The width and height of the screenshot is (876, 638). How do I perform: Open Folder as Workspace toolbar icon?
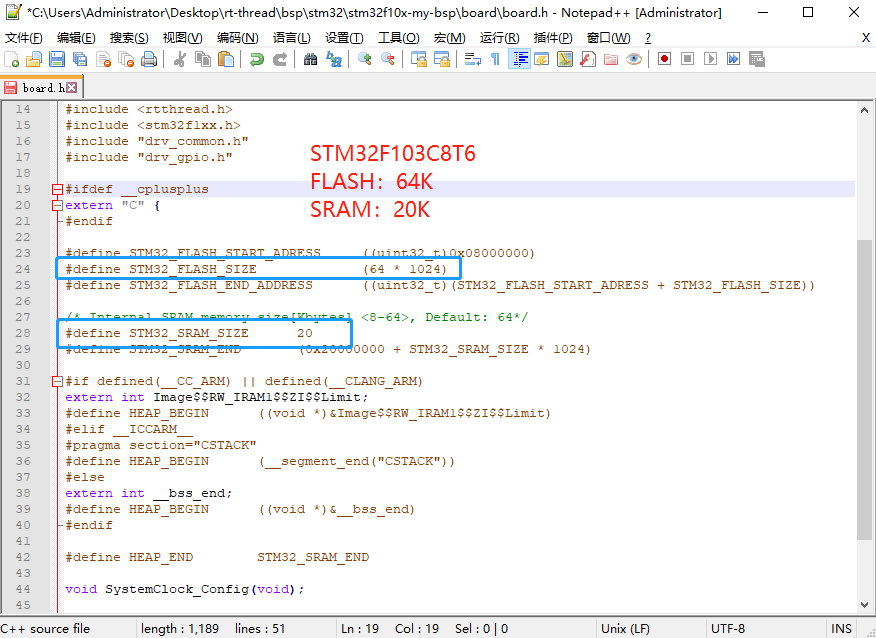pos(611,59)
